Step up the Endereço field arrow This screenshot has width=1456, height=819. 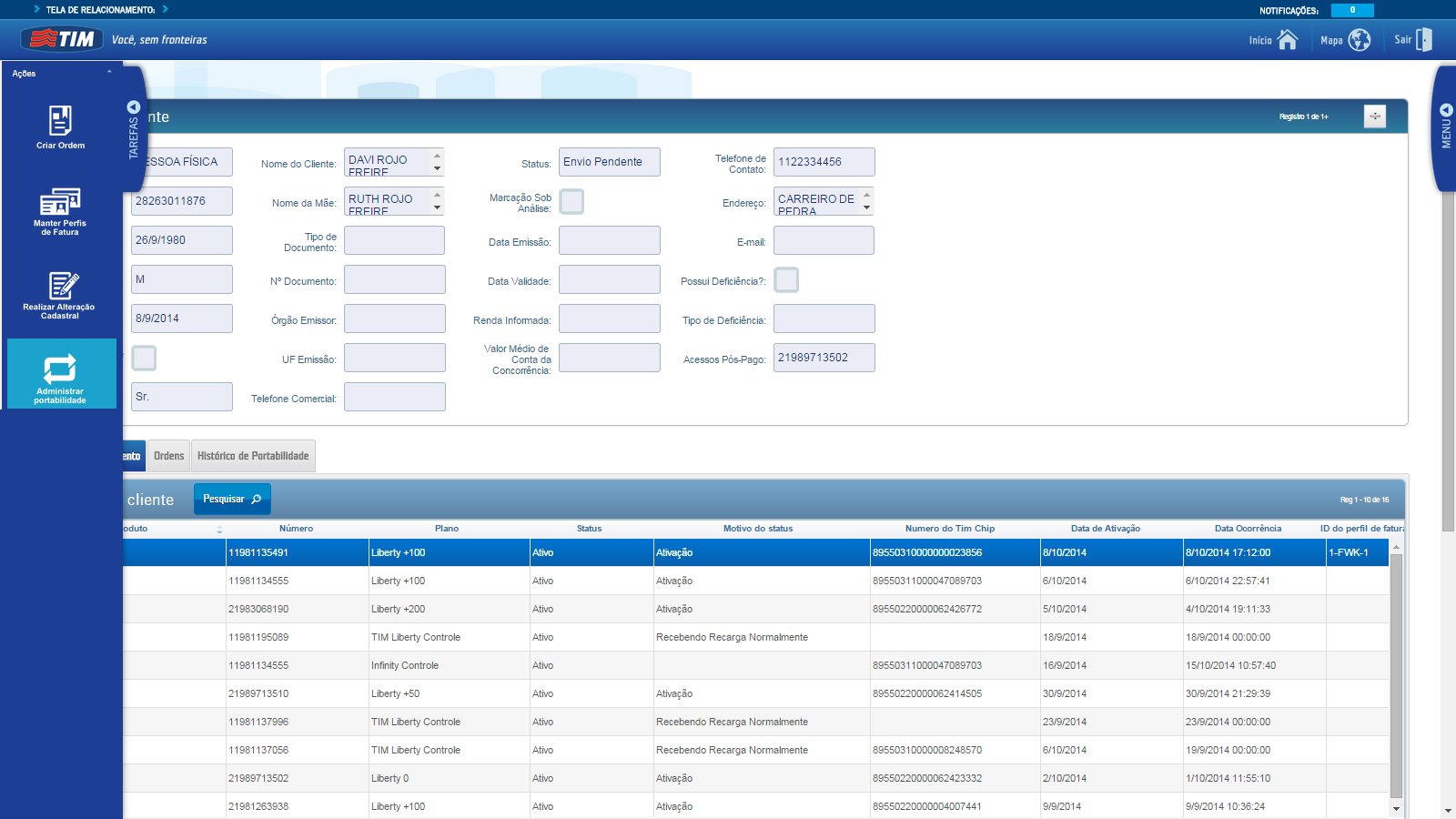(x=866, y=195)
